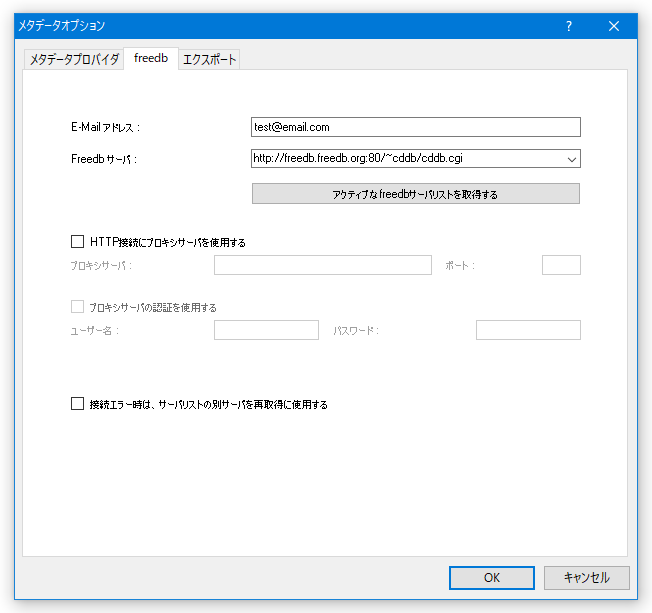Click the パスワード input field
This screenshot has width=652, height=613.
pyautogui.click(x=528, y=330)
